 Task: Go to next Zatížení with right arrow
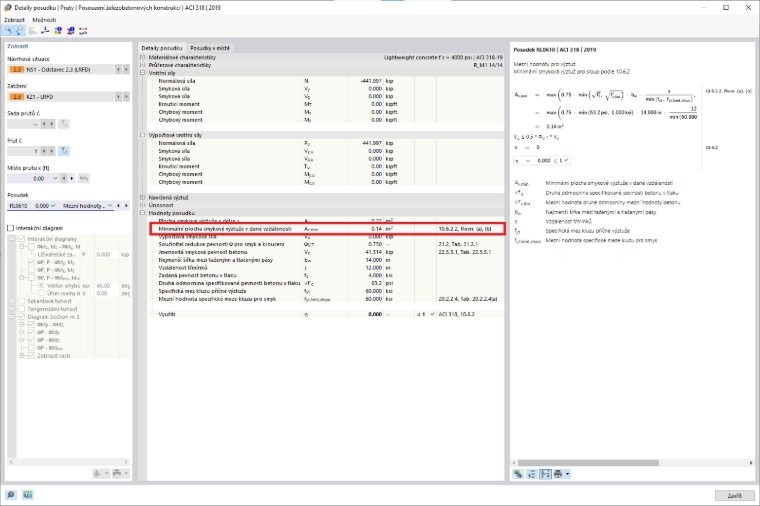(126, 97)
